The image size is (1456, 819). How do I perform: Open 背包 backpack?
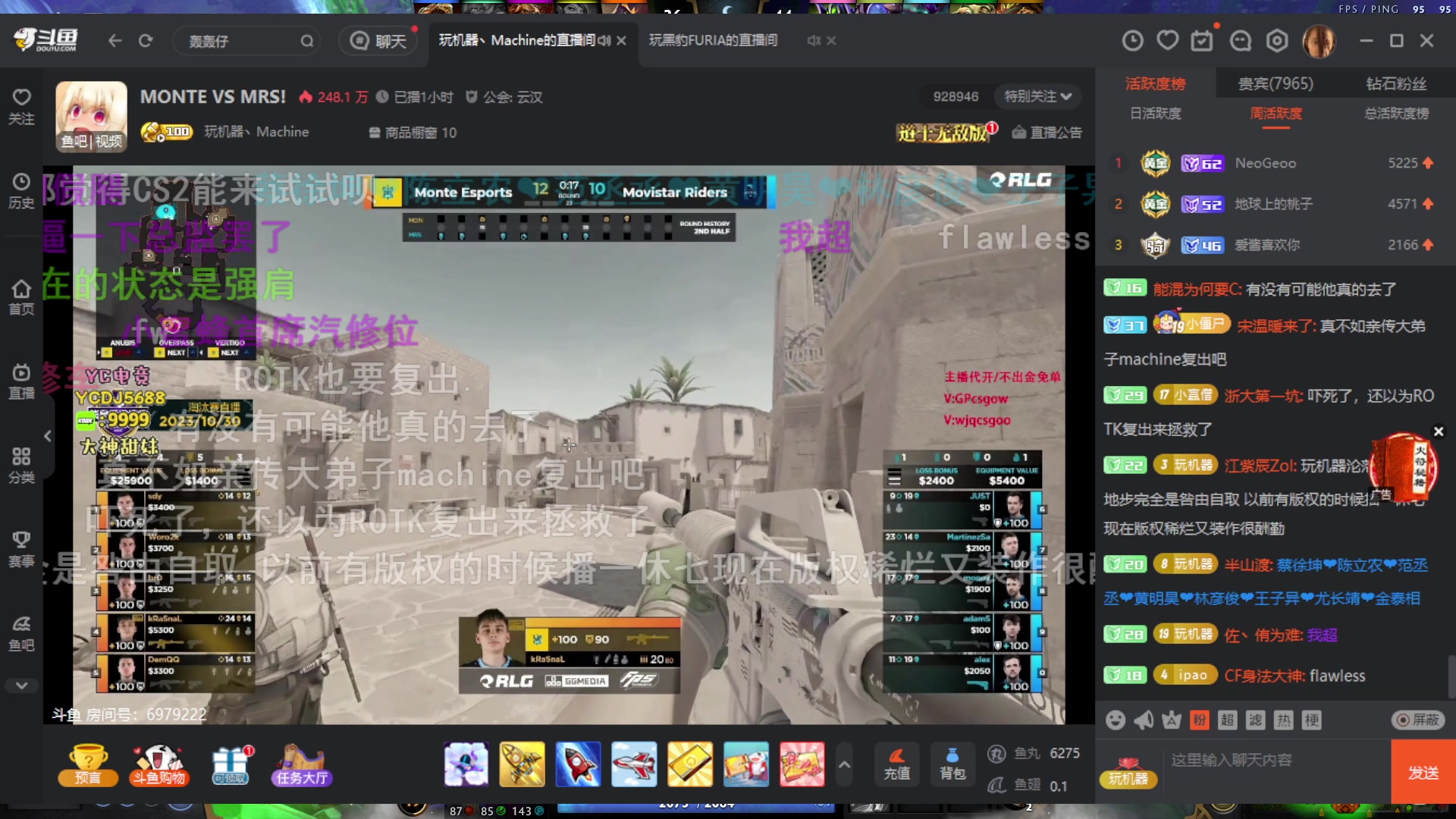[x=952, y=764]
